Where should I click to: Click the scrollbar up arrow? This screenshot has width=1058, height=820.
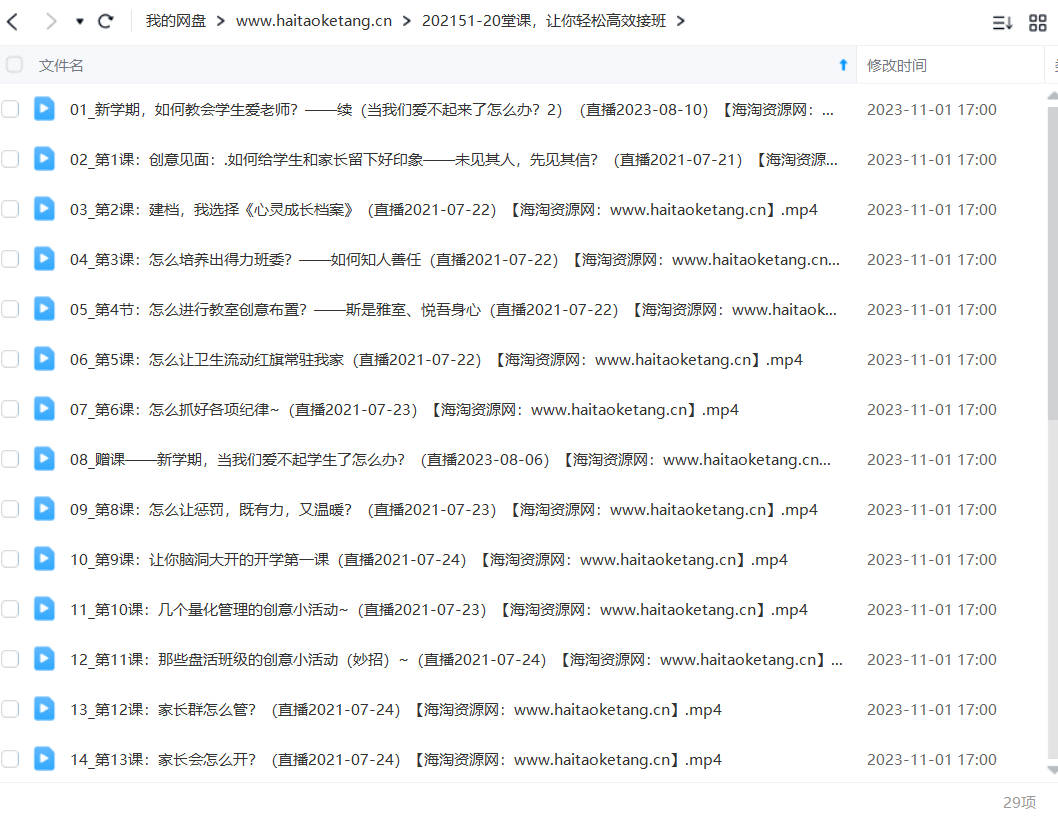(x=1053, y=96)
